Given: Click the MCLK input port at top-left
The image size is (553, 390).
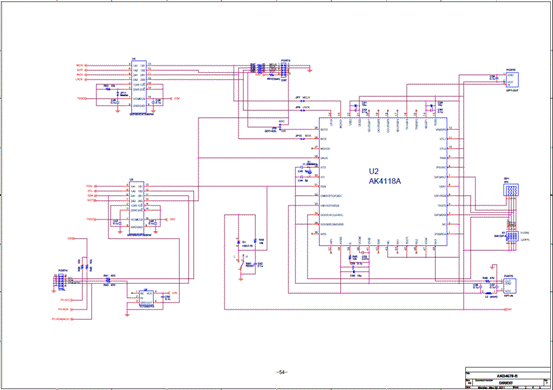Looking at the screenshot, I should [x=81, y=65].
